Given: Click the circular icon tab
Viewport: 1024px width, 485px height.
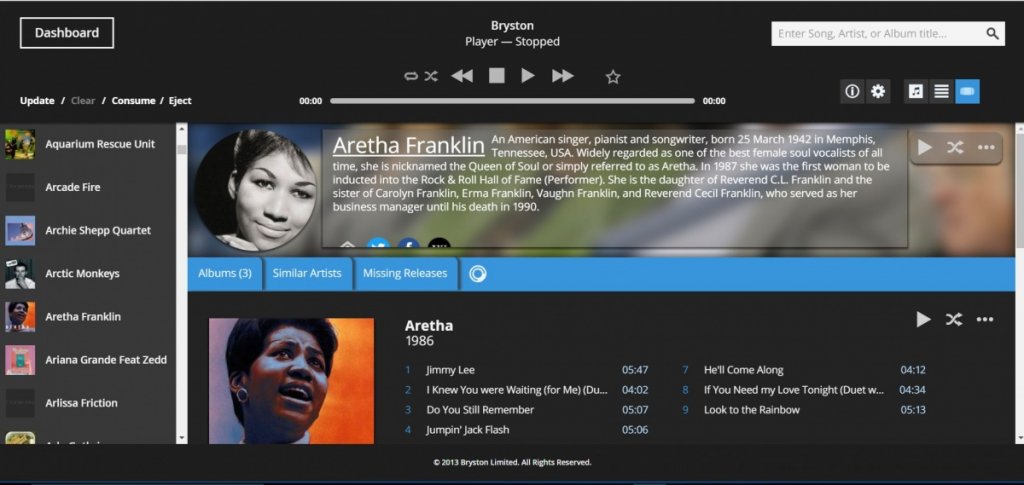Looking at the screenshot, I should (477, 274).
